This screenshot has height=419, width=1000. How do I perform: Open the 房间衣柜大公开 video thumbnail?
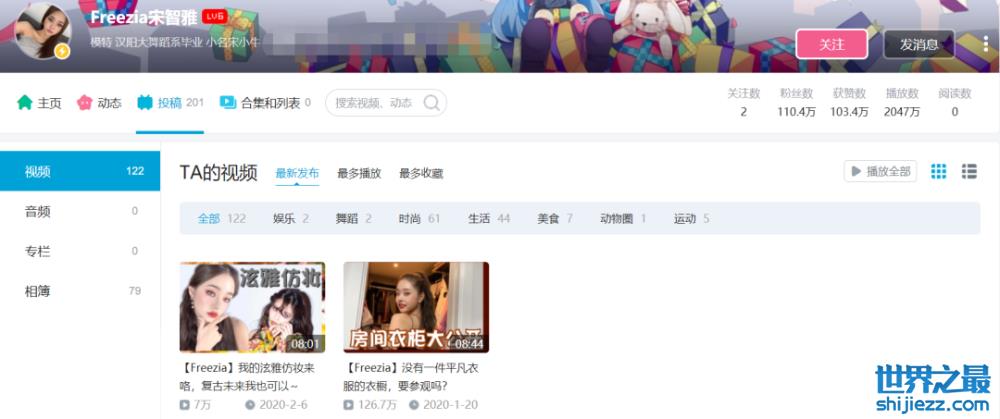click(416, 307)
